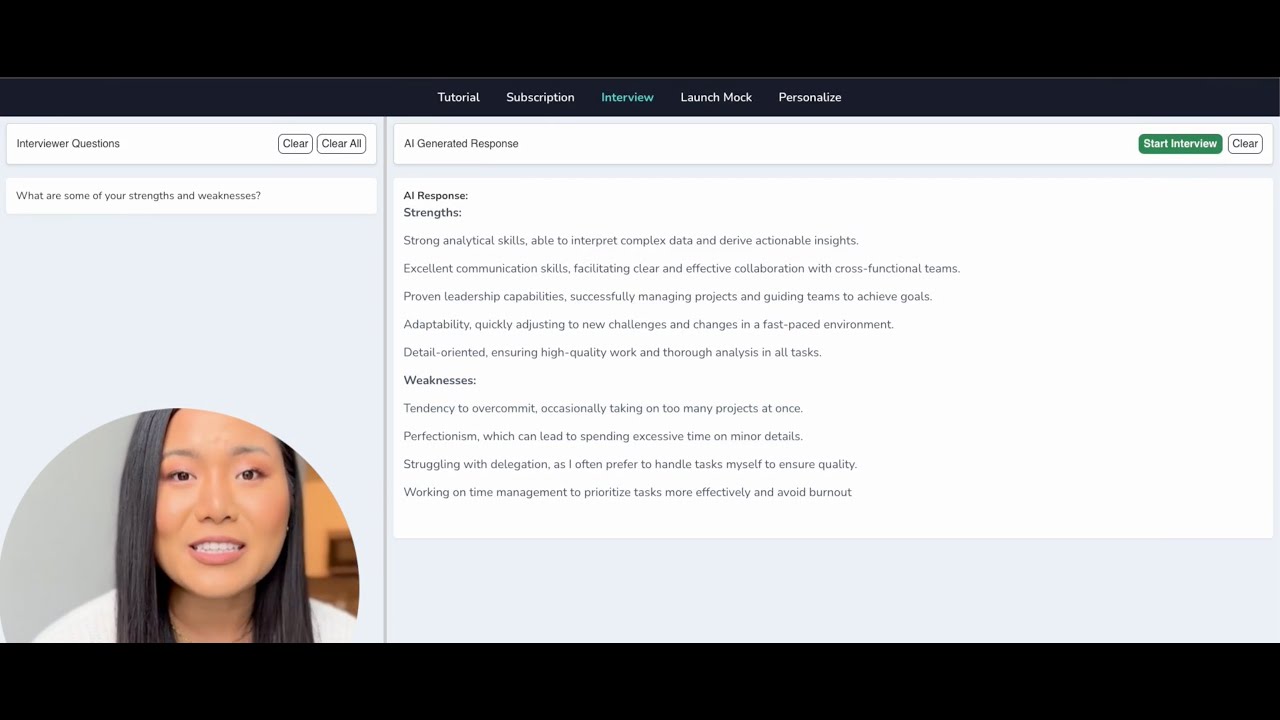Click Clear All in Interviewer Questions
The width and height of the screenshot is (1280, 720).
pyautogui.click(x=341, y=144)
